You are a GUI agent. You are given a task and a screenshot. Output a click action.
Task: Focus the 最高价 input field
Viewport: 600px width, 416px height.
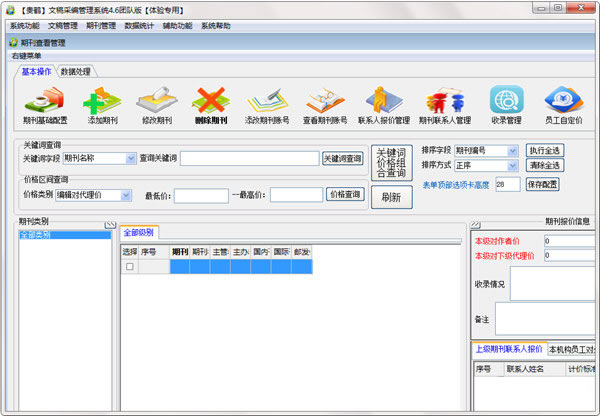[296, 195]
